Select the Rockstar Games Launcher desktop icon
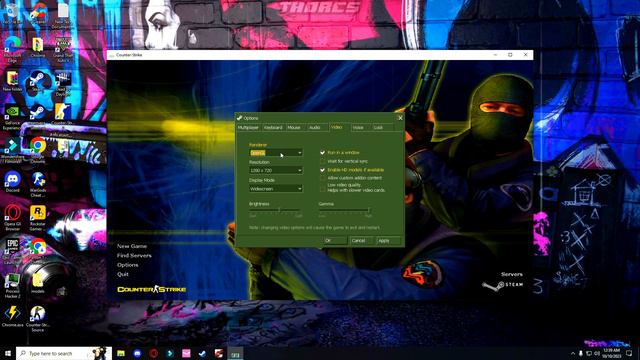The width and height of the screenshot is (640, 360). tap(38, 217)
